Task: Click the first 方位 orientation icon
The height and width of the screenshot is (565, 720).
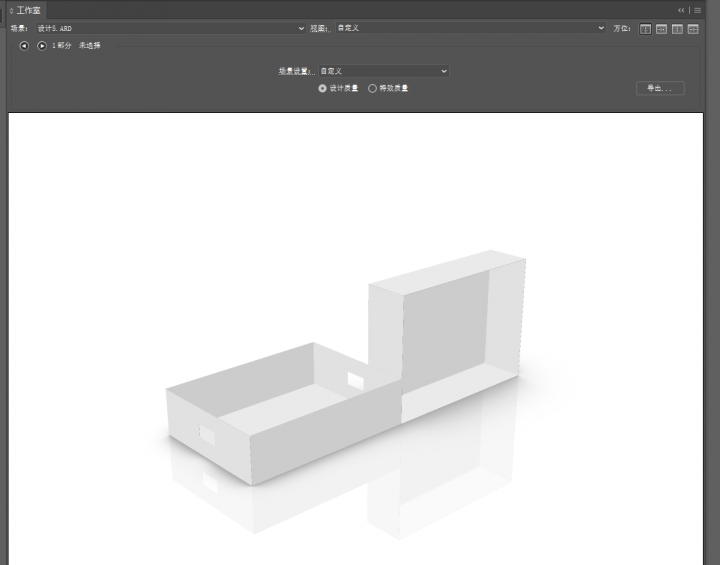Action: (x=645, y=29)
